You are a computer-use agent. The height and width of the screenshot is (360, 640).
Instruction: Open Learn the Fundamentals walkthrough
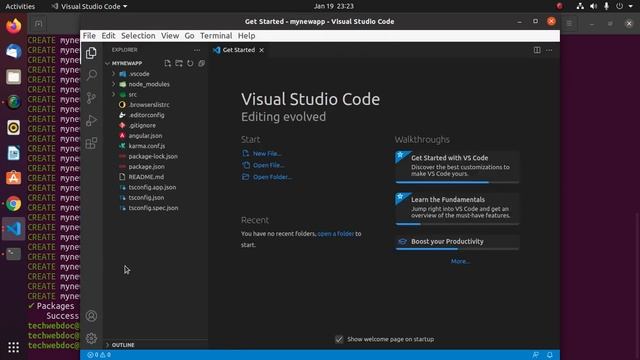(457, 209)
